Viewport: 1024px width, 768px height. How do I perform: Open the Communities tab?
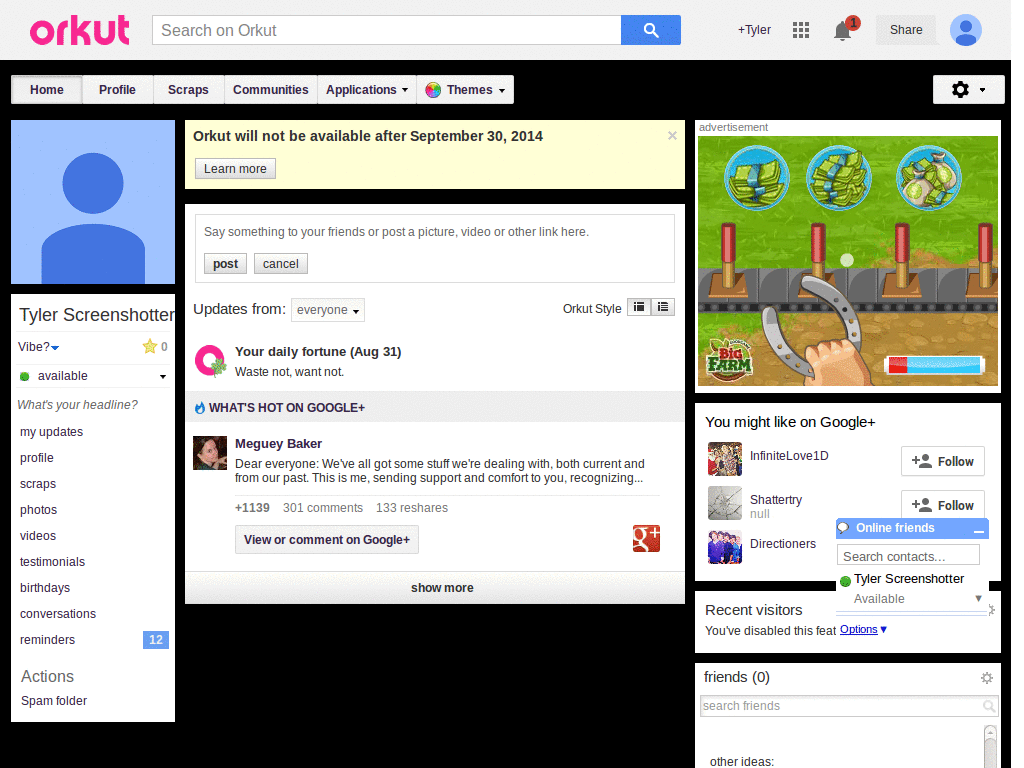coord(270,89)
